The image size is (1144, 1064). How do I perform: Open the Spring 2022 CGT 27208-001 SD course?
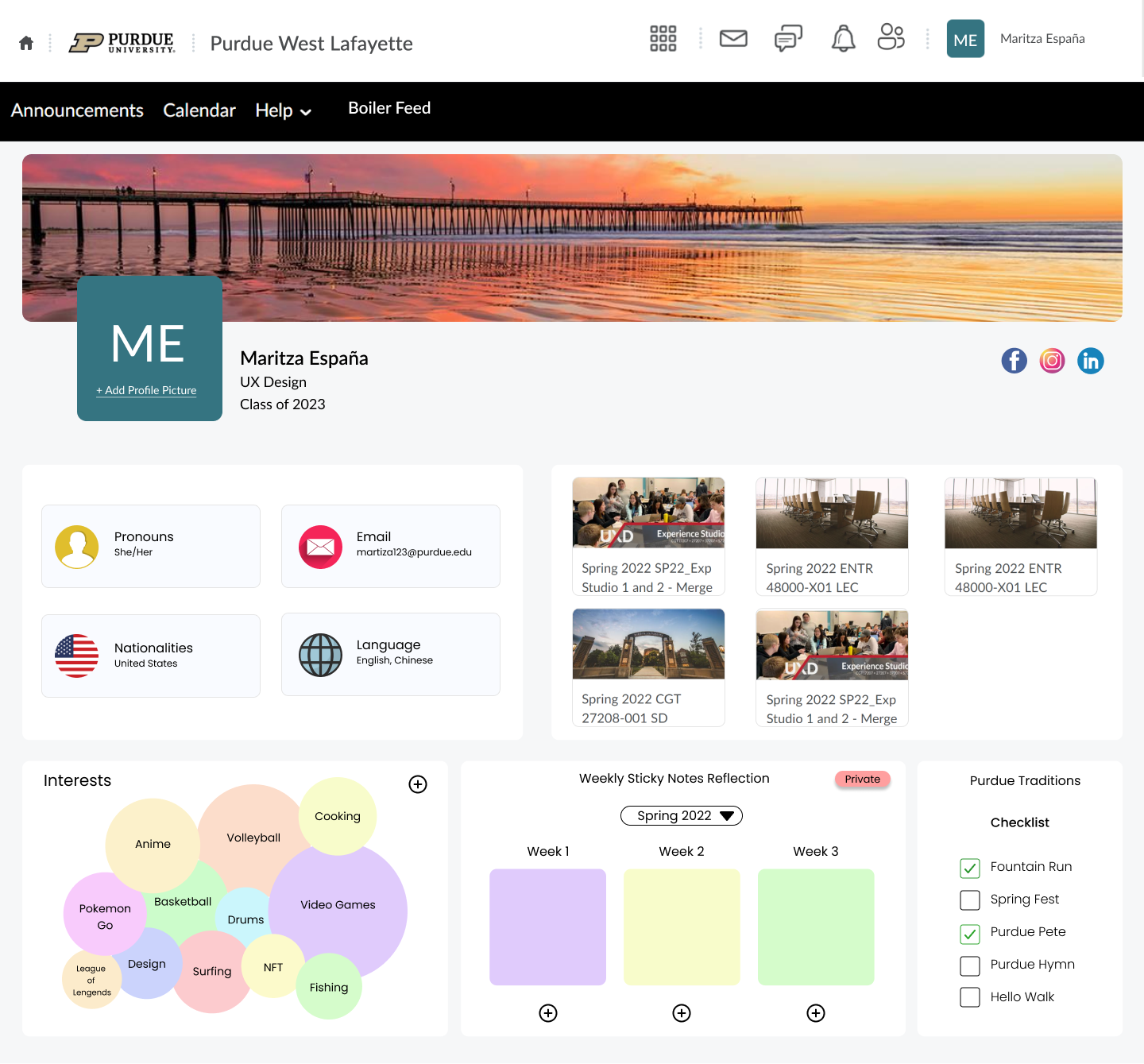pos(648,667)
